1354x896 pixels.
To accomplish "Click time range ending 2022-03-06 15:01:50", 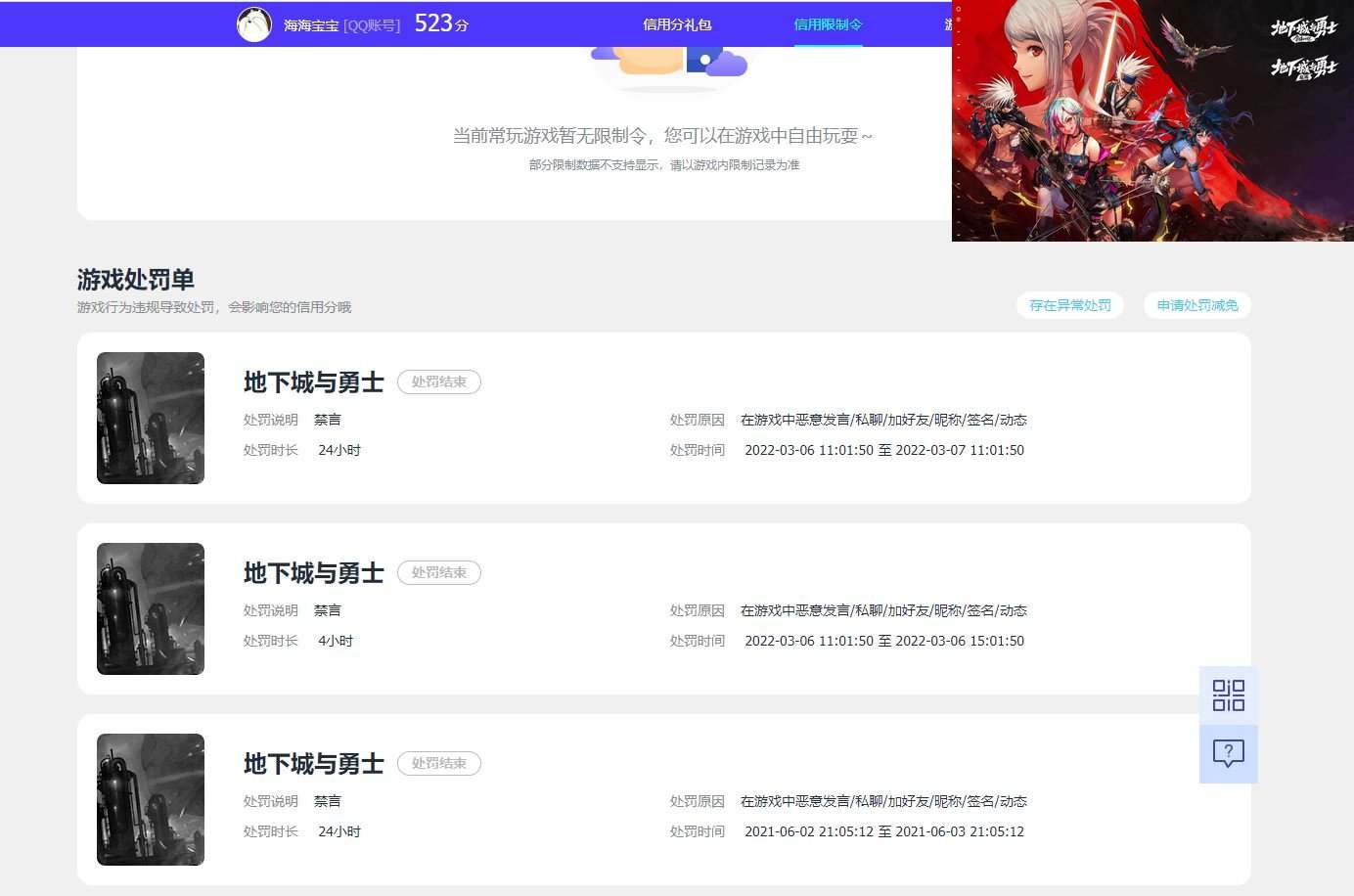I will click(884, 641).
